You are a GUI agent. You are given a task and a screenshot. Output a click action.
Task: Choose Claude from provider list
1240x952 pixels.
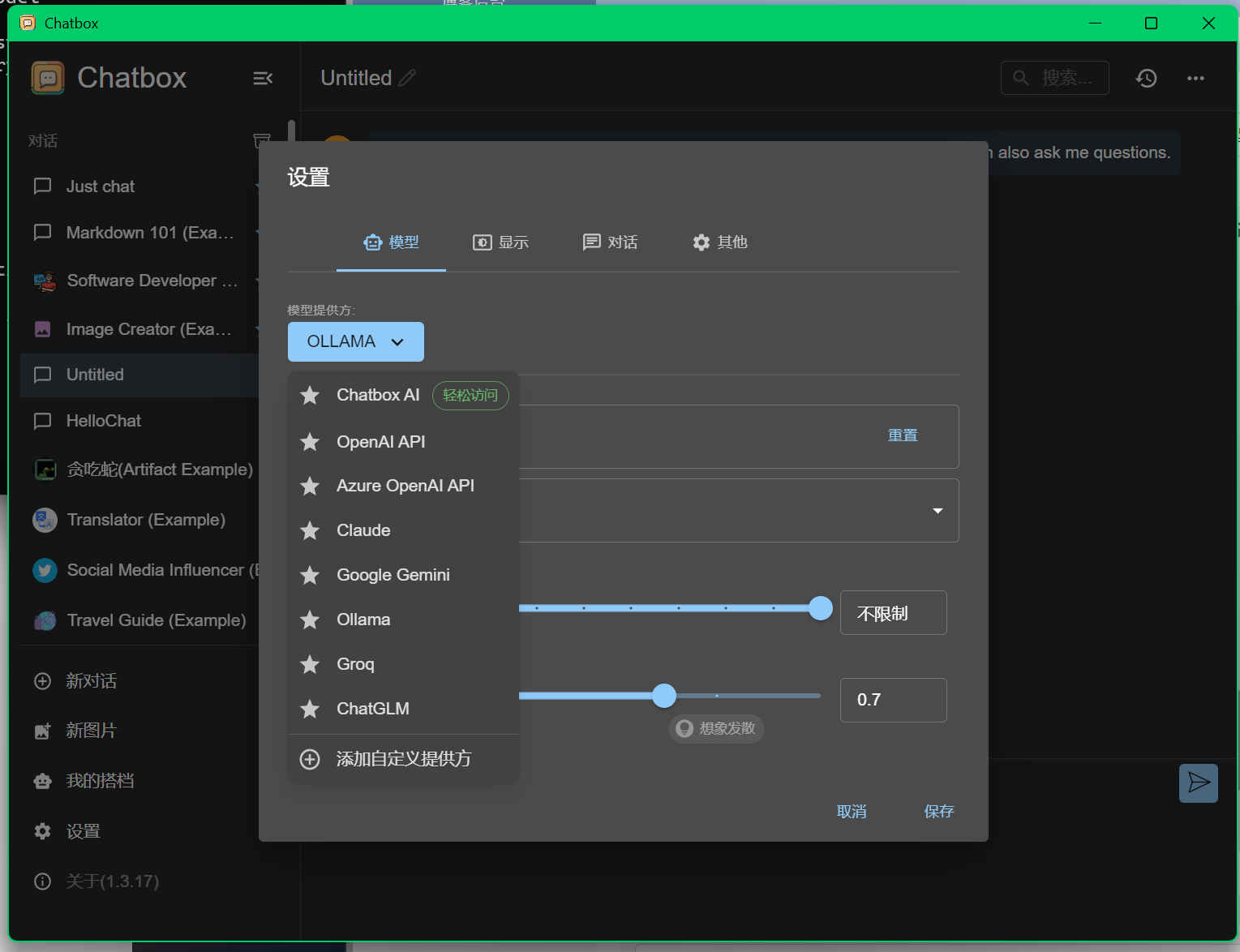[x=403, y=530]
